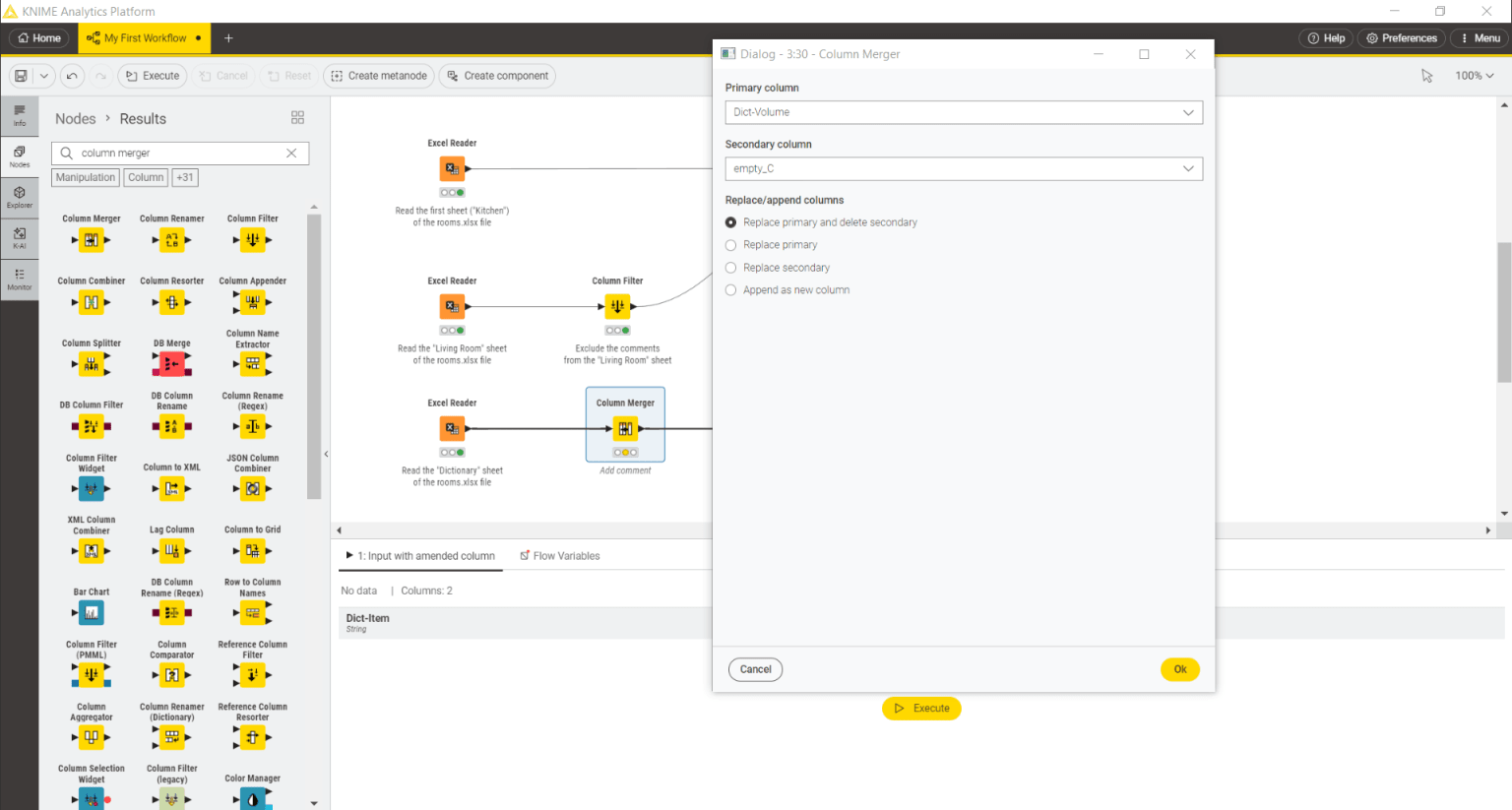Viewport: 1512px width, 810px height.
Task: Switch to the Flow Variables tab
Action: 560,556
